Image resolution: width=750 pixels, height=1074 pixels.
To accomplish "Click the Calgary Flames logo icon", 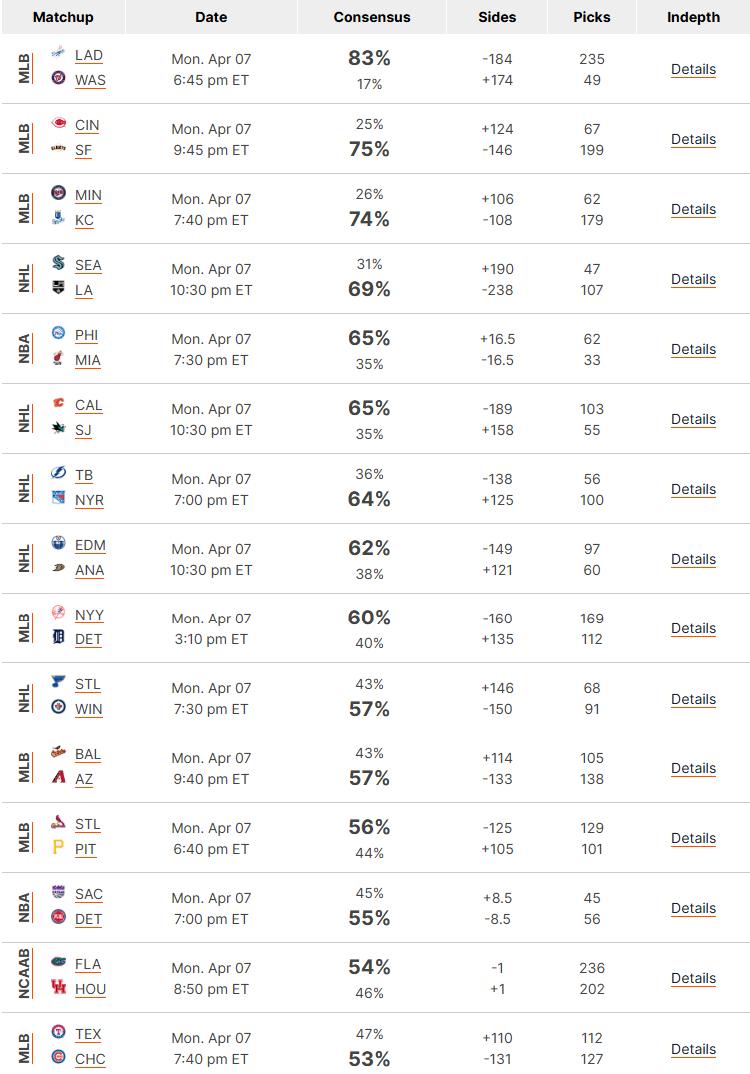I will pyautogui.click(x=59, y=403).
